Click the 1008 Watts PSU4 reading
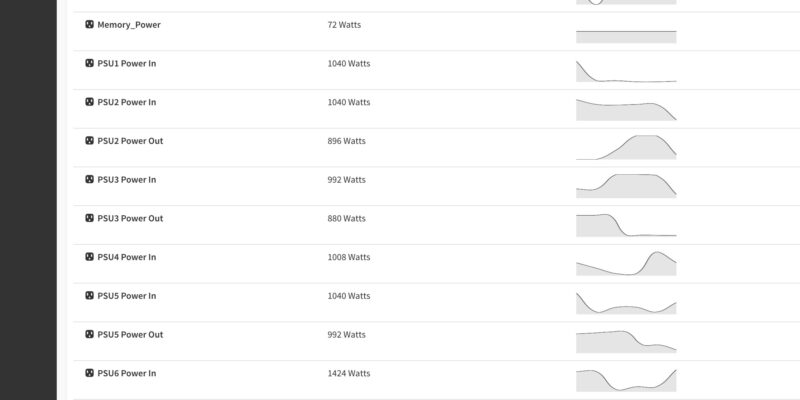Screen dimensions: 800x400 click(x=349, y=257)
